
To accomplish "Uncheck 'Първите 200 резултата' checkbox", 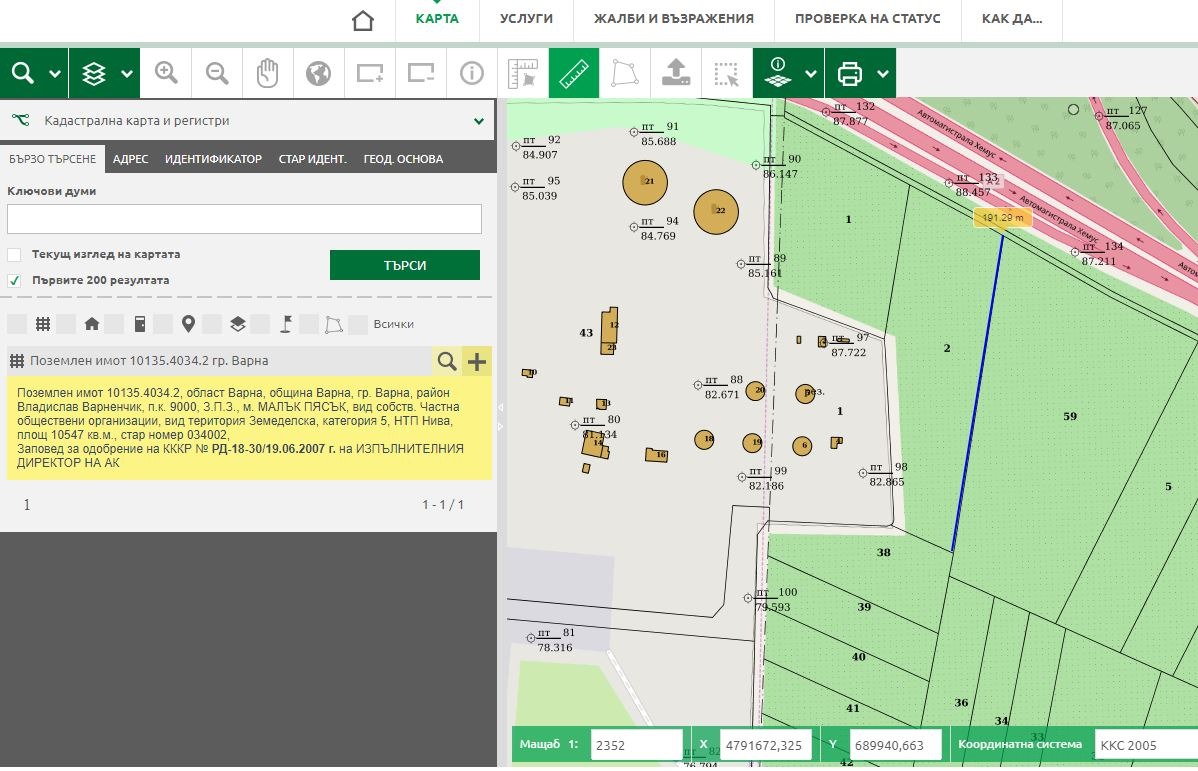I will 14,281.
